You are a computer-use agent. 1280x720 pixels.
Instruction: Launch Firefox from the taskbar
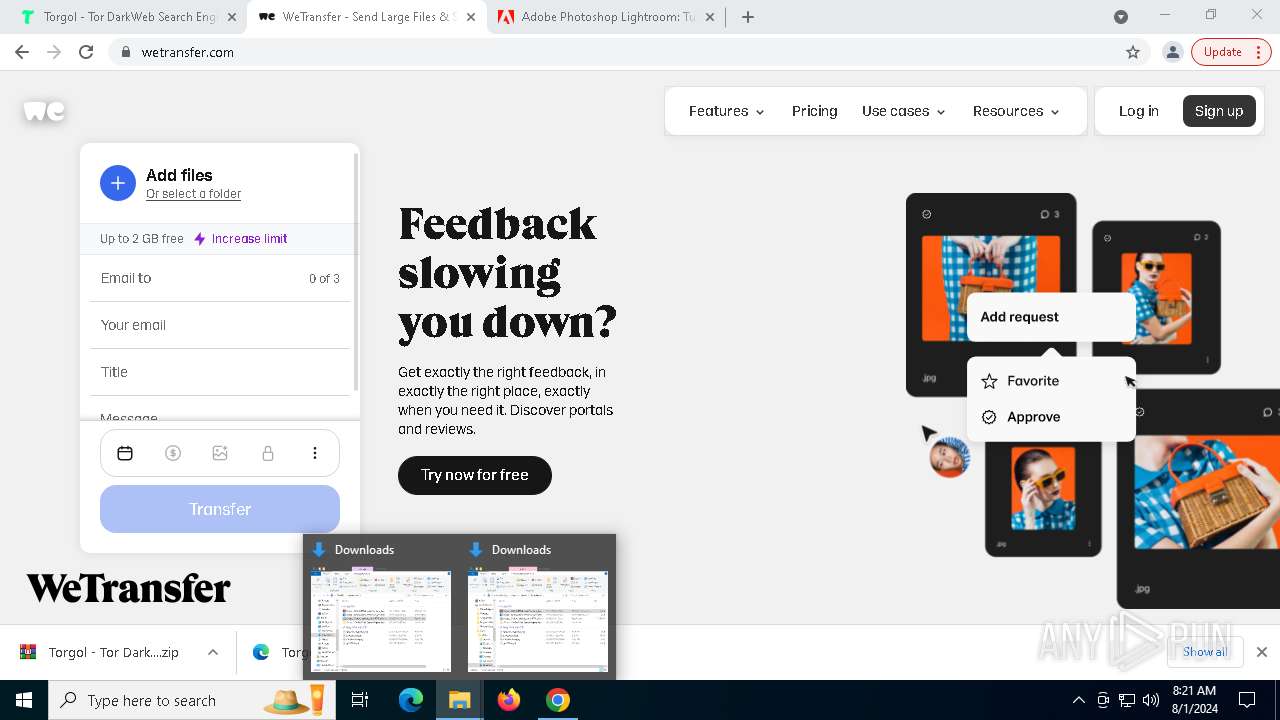pos(509,700)
